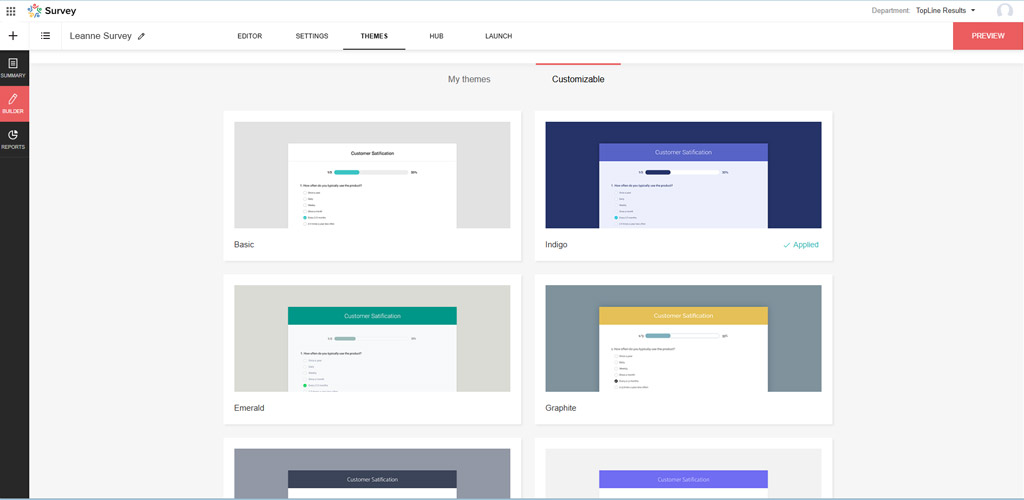
Task: Select the dark slate header theme thumbnail
Action: pos(372,473)
